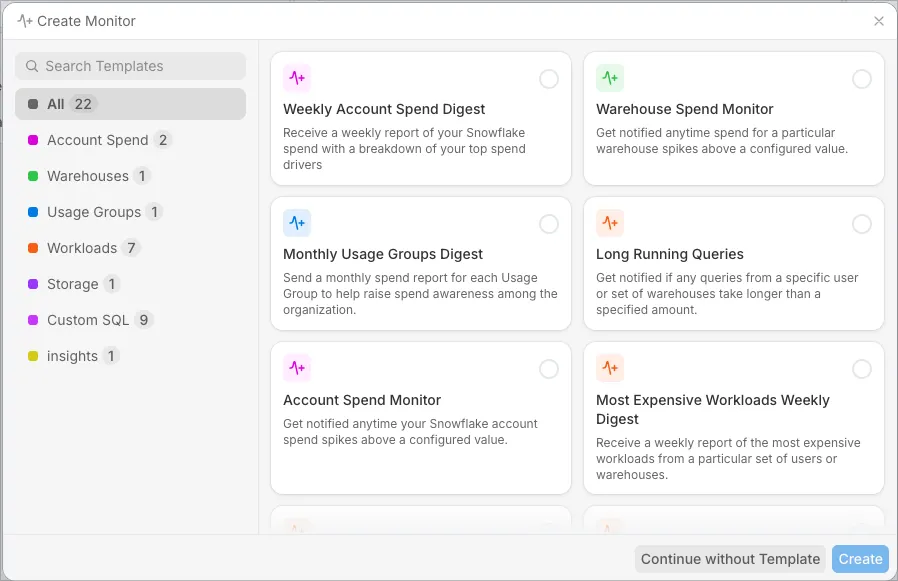Image resolution: width=898 pixels, height=581 pixels.
Task: Click the orange pulse icon on Long Running Queries
Action: (610, 223)
